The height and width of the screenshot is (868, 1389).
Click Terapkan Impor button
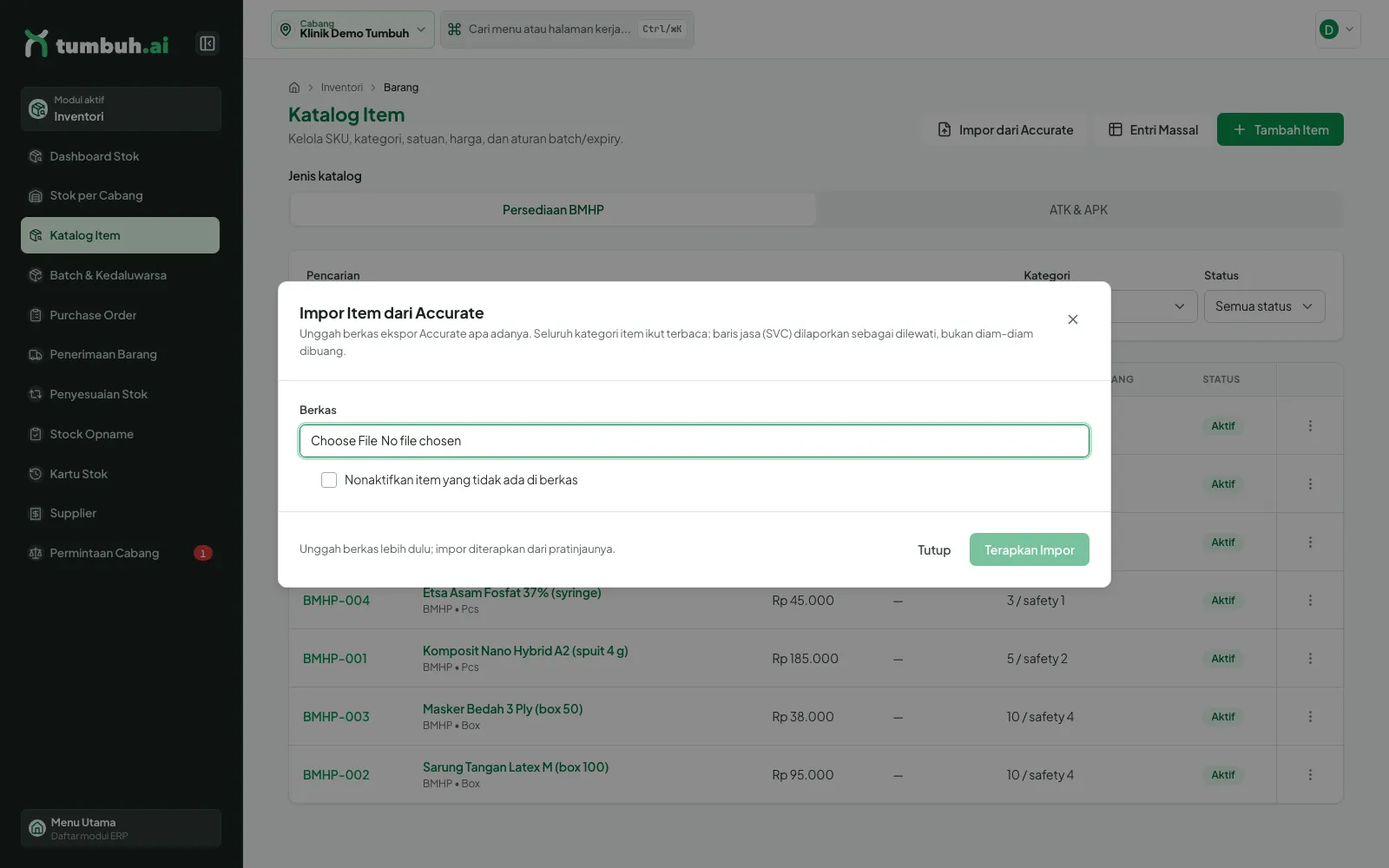[1029, 549]
